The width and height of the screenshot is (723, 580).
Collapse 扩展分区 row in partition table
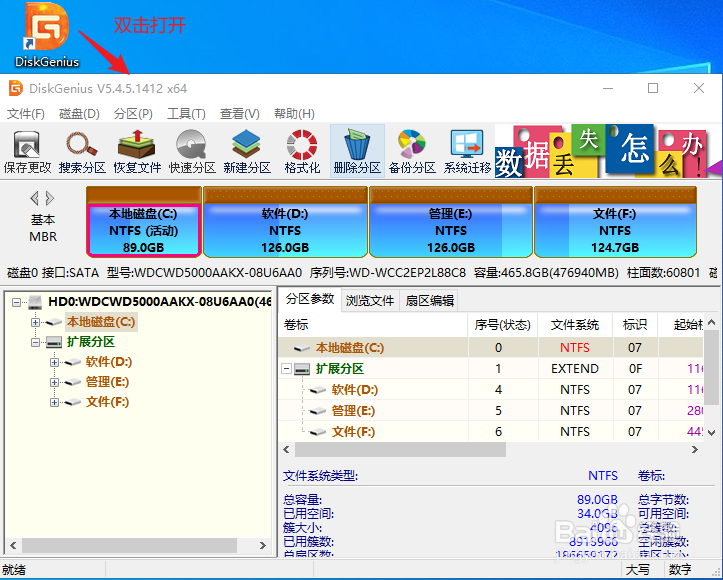click(x=287, y=369)
